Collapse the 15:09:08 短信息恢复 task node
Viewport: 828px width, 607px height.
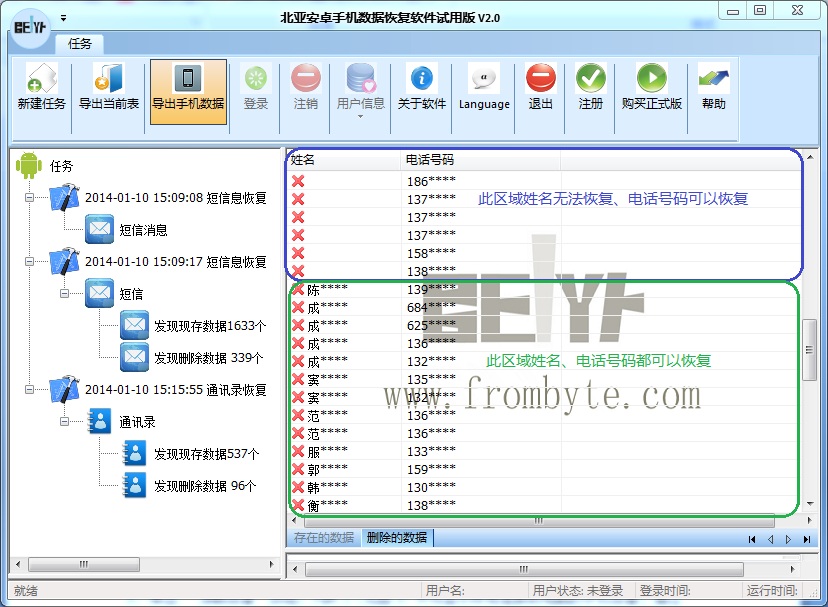pyautogui.click(x=31, y=198)
